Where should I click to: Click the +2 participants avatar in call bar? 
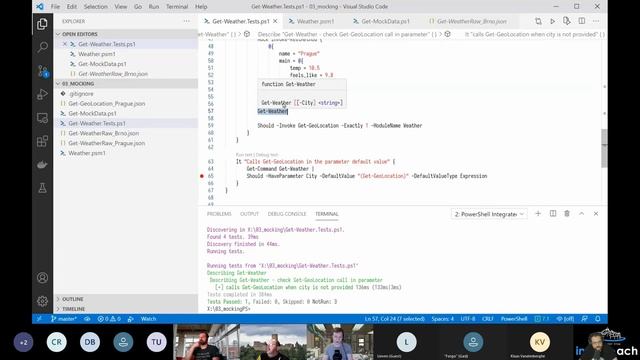click(x=23, y=342)
